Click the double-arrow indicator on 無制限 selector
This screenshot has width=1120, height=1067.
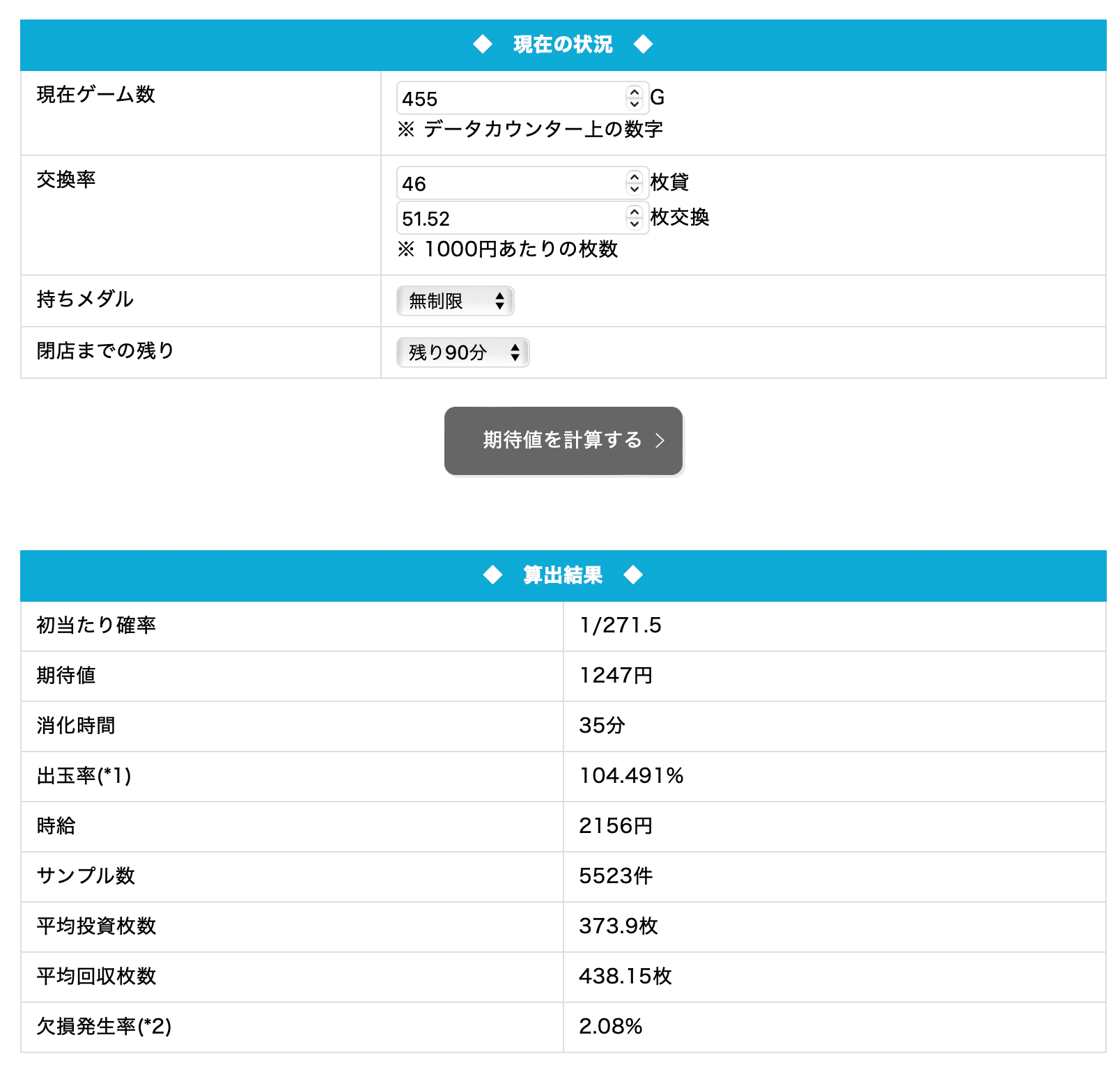[x=501, y=300]
